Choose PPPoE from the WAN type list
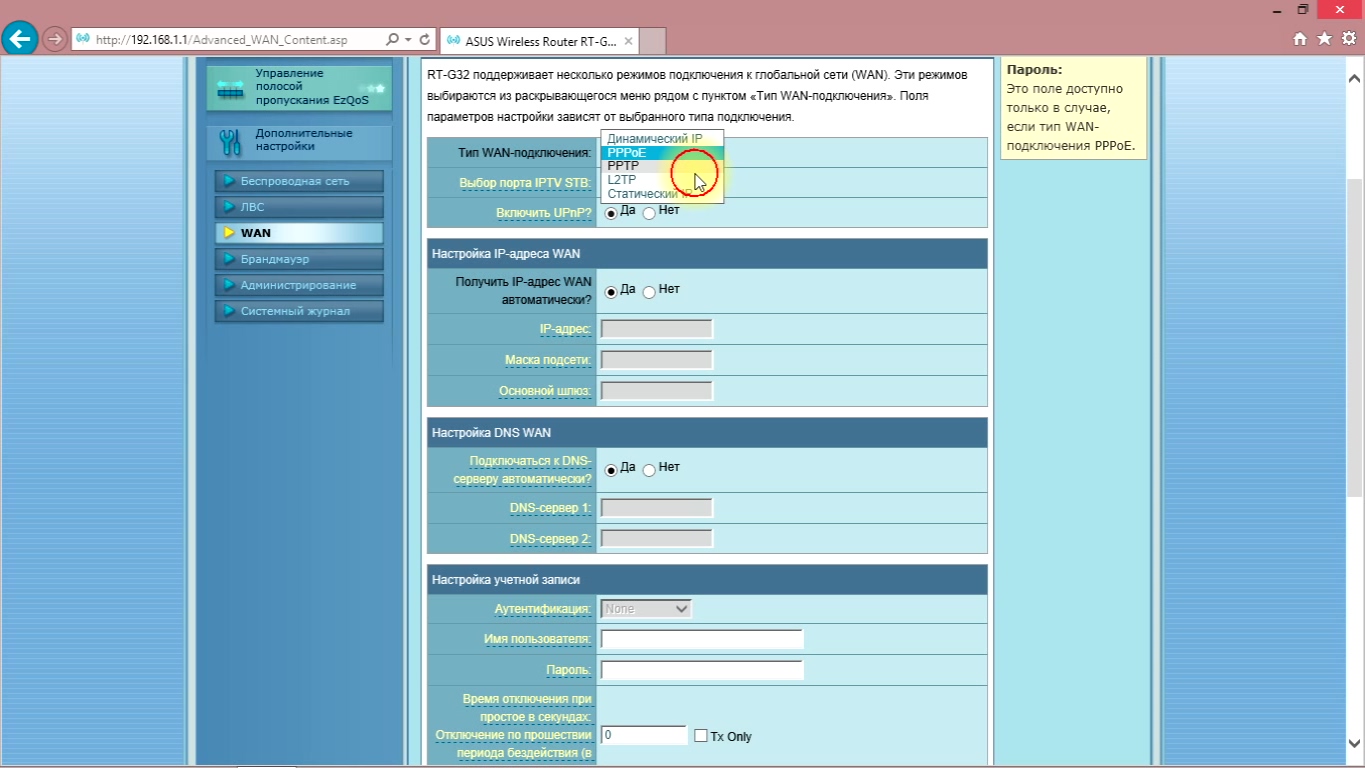The width and height of the screenshot is (1365, 768). coord(661,153)
